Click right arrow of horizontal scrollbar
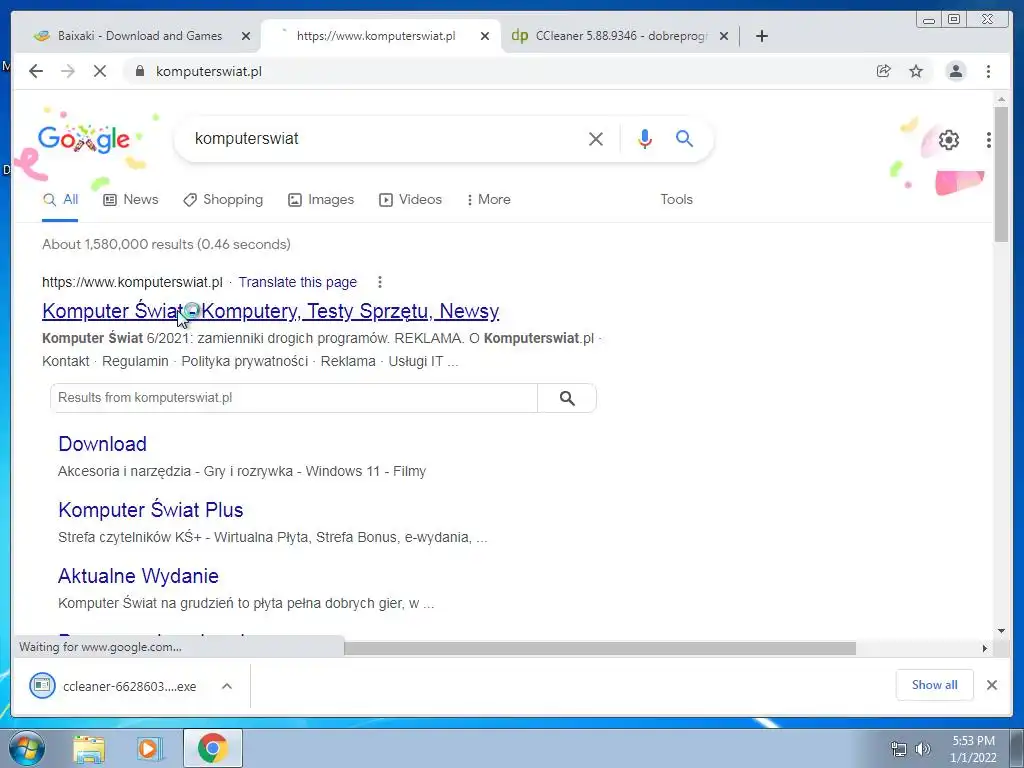The height and width of the screenshot is (768, 1024). pyautogui.click(x=985, y=648)
